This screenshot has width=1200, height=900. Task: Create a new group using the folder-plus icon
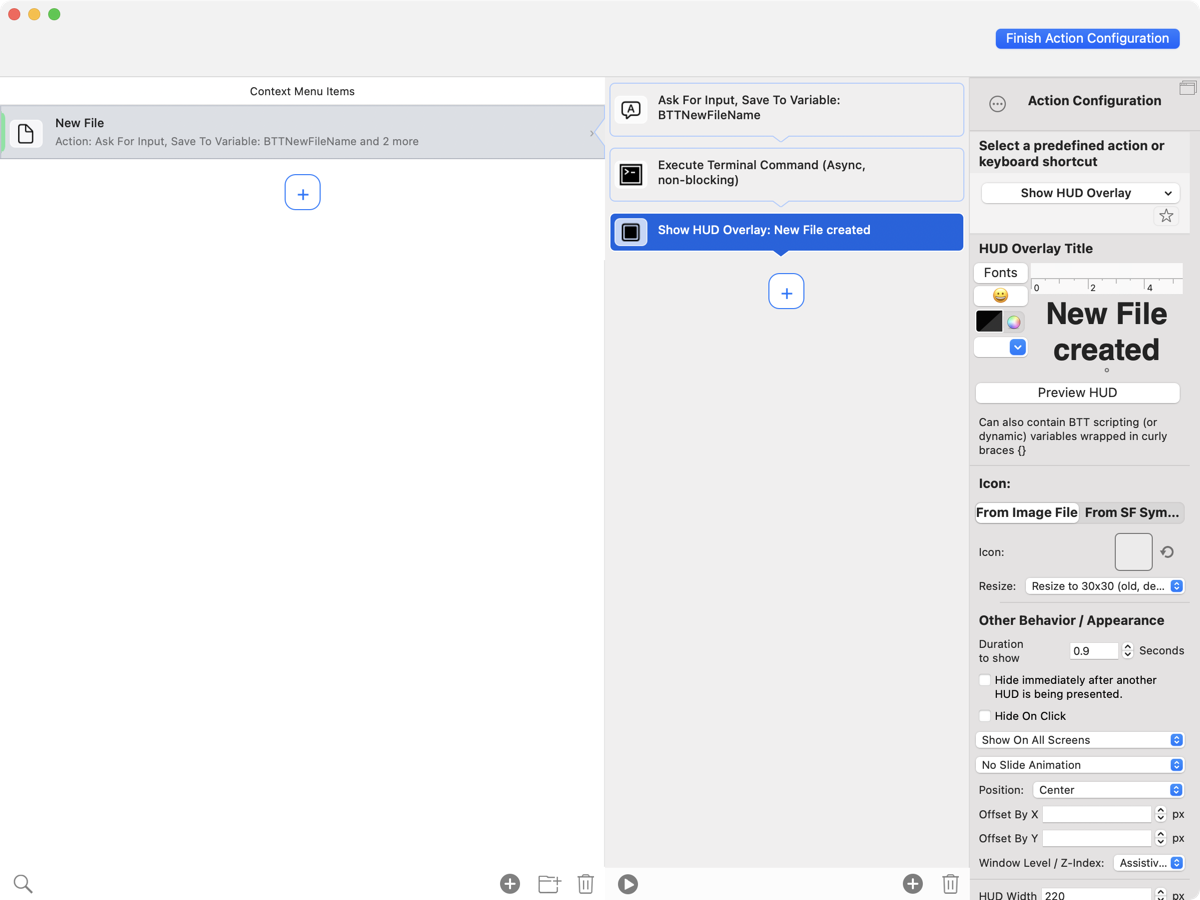tap(548, 884)
